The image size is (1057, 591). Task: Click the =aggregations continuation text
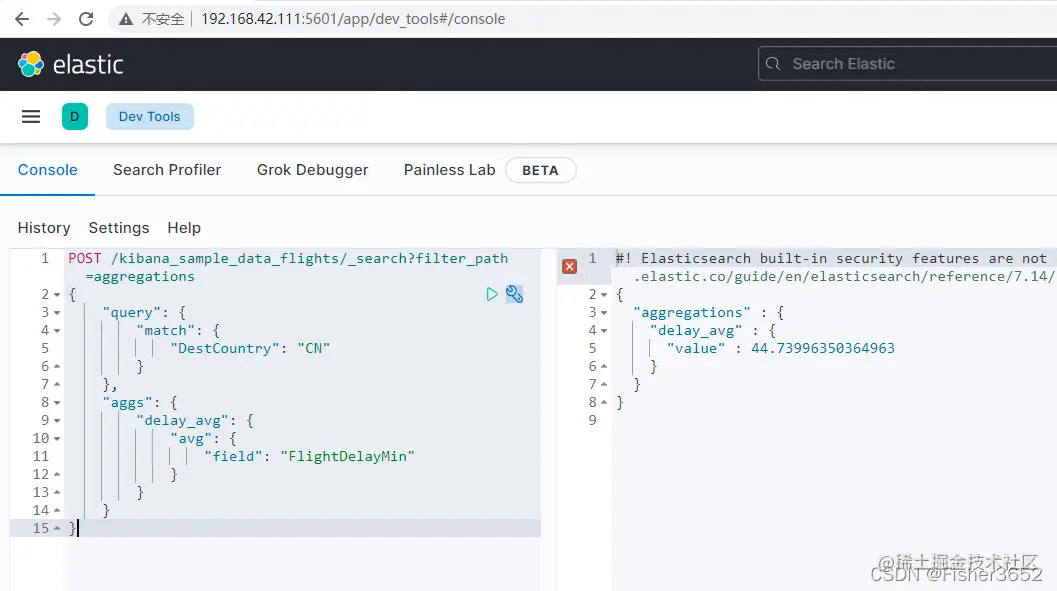click(140, 276)
